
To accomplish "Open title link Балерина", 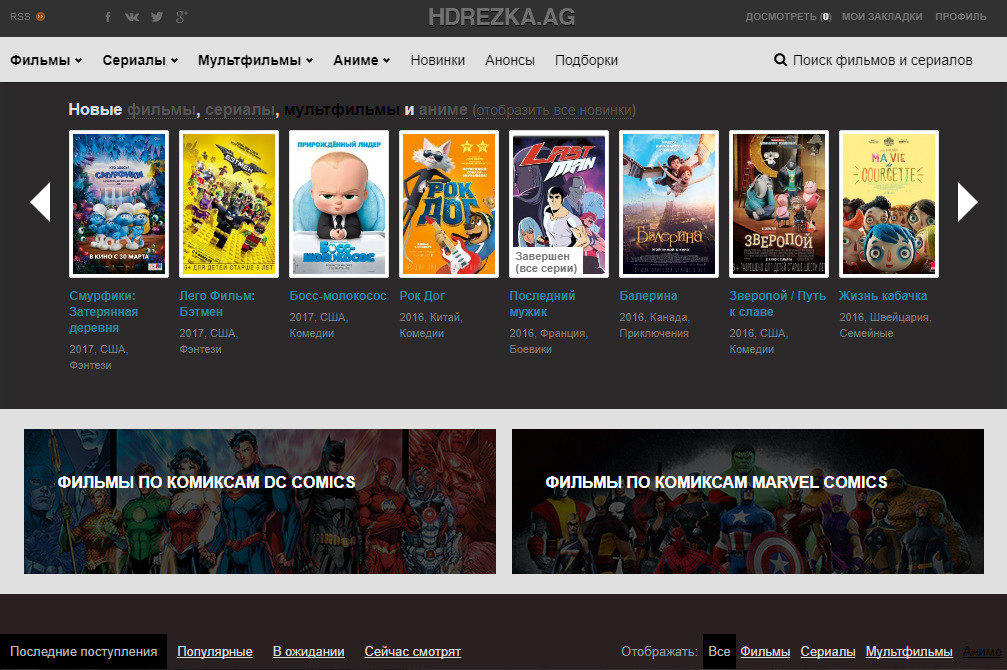I will tap(648, 295).
